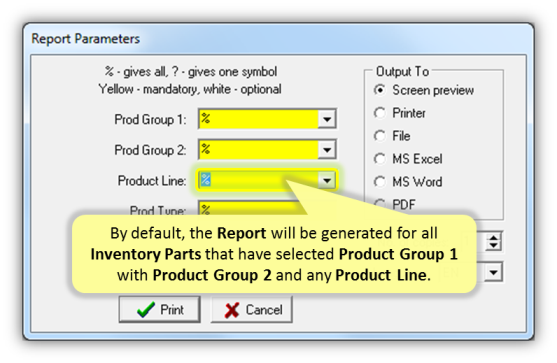Click the Cancel button text
Screen dimensions: 557x363
[x=264, y=310]
